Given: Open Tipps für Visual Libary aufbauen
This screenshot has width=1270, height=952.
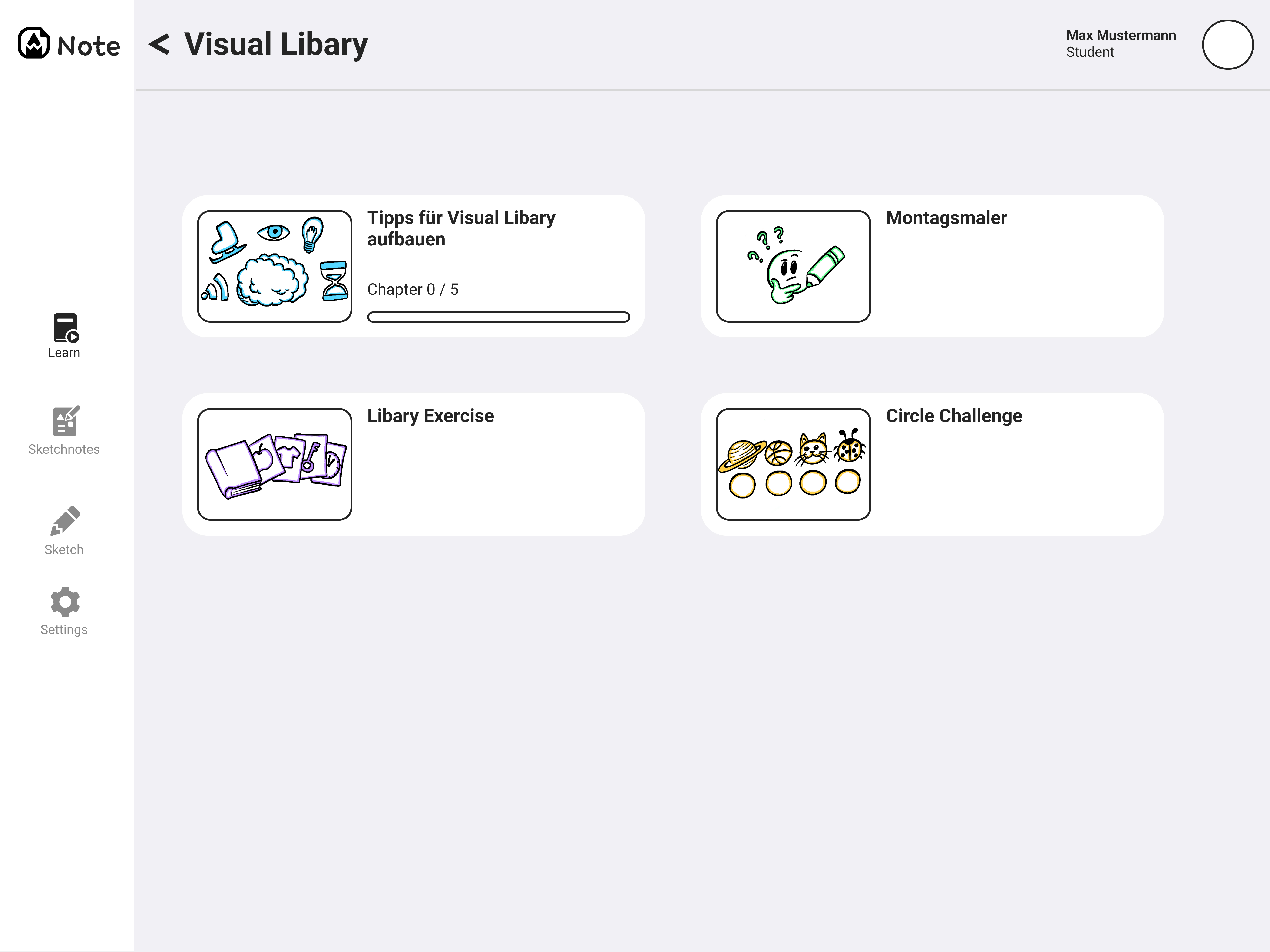Looking at the screenshot, I should (x=461, y=228).
